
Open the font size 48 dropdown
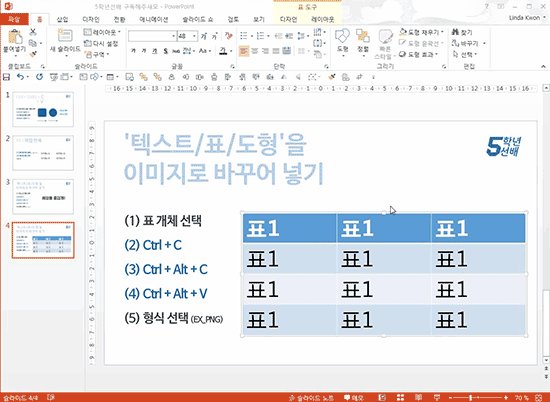coord(194,36)
